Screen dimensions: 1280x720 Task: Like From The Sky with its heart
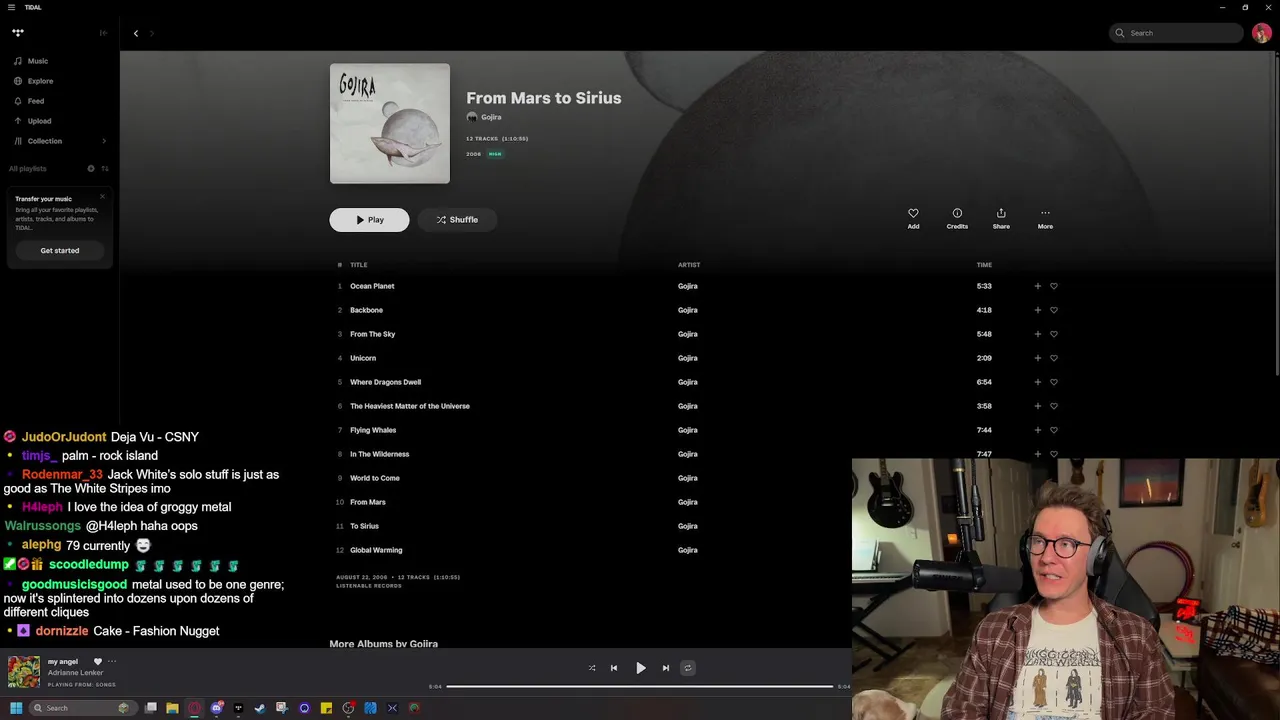pyautogui.click(x=1054, y=334)
